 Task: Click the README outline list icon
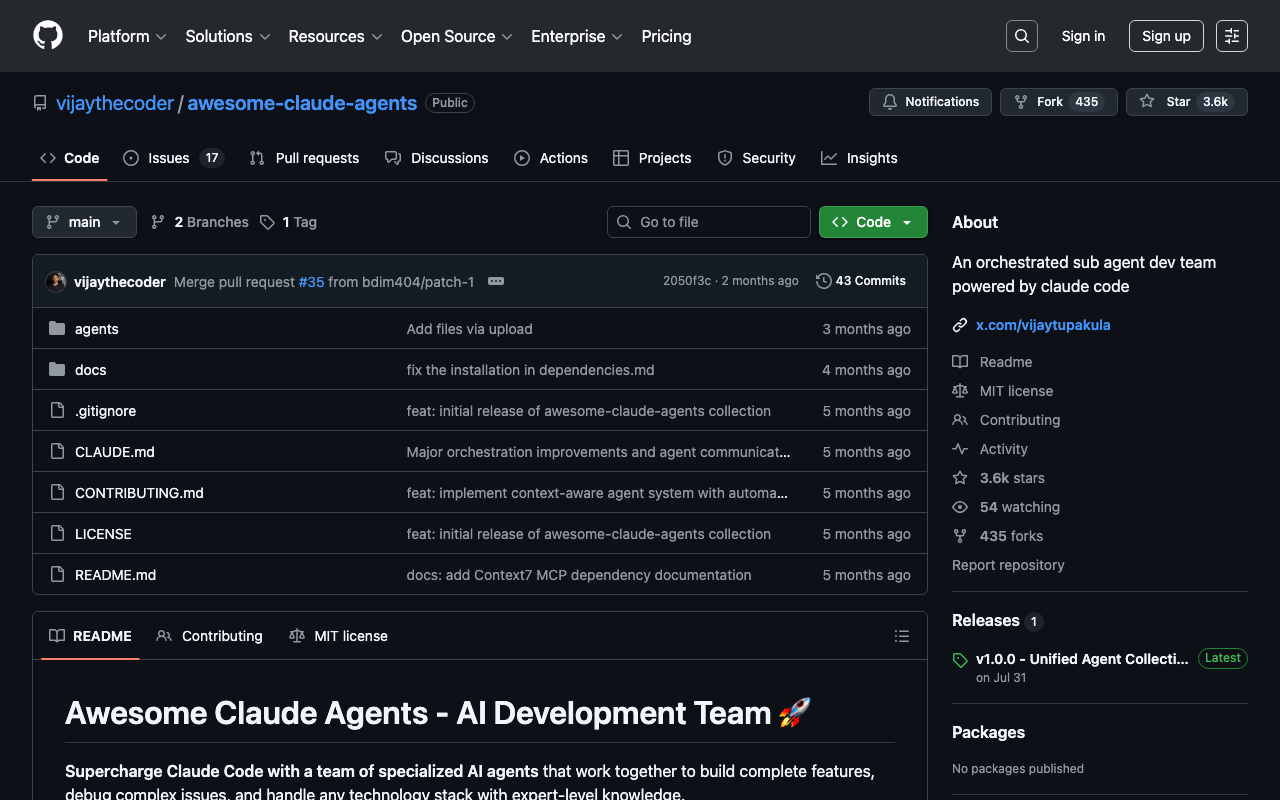[x=901, y=636]
